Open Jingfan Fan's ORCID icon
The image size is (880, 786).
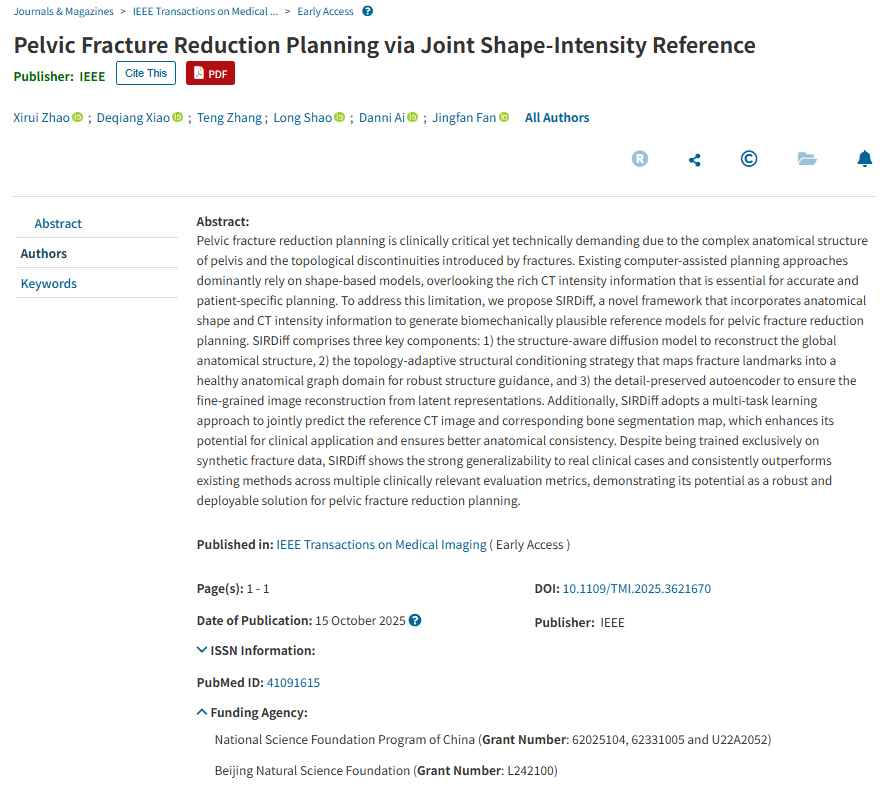(x=504, y=118)
